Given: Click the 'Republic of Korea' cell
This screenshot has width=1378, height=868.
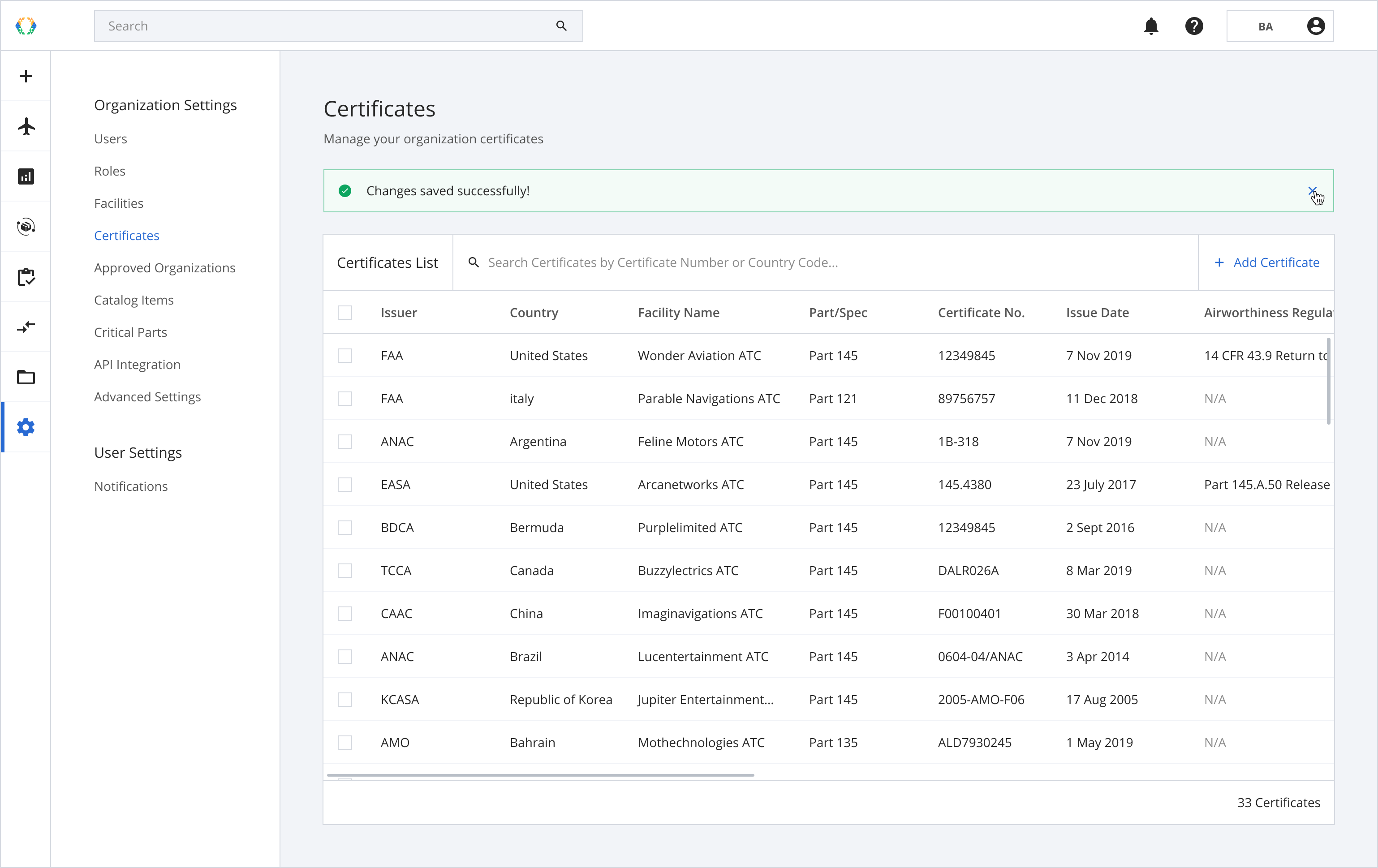Looking at the screenshot, I should pos(561,699).
